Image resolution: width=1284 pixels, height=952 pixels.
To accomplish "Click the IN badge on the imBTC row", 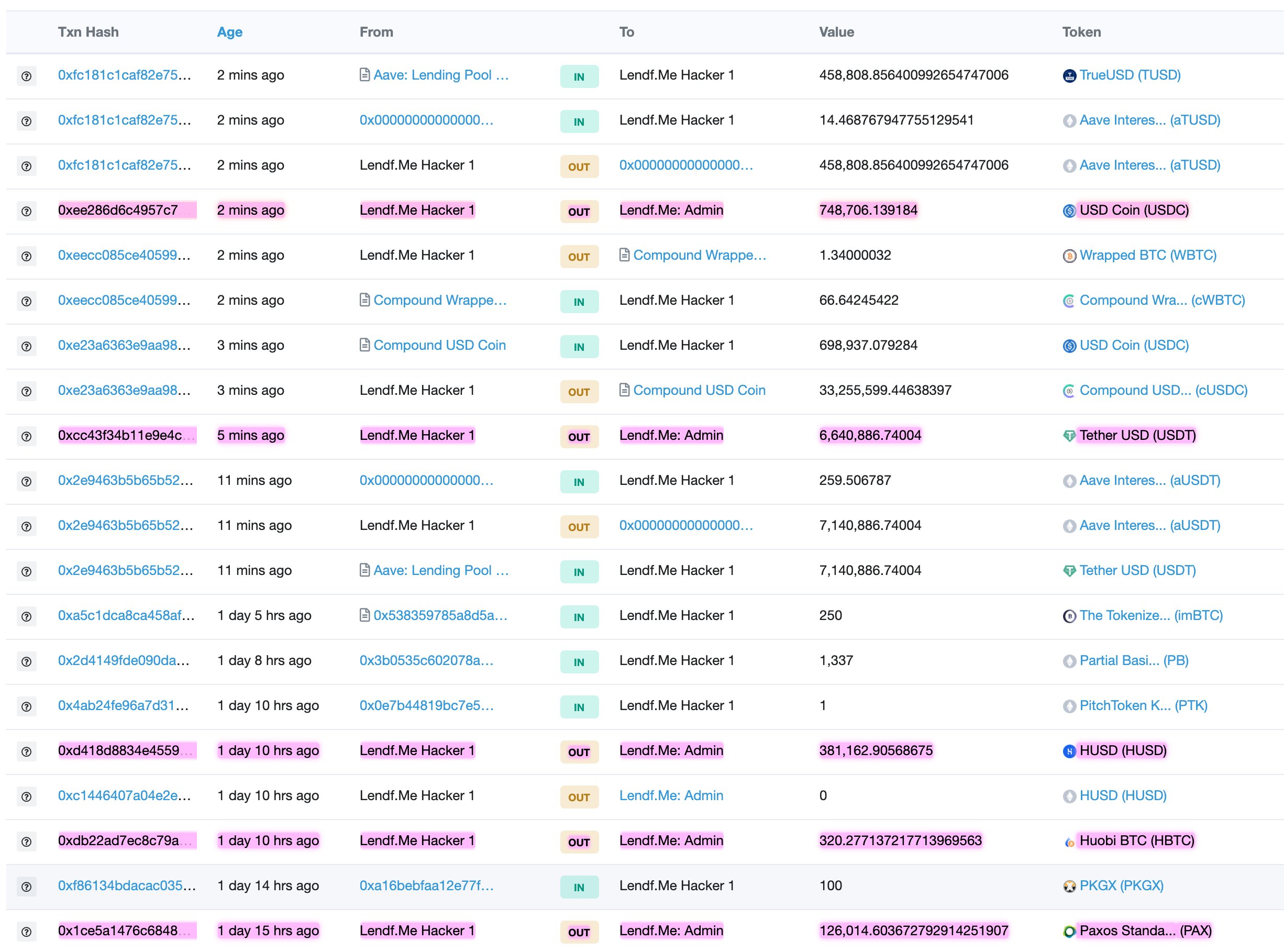I will tap(579, 617).
